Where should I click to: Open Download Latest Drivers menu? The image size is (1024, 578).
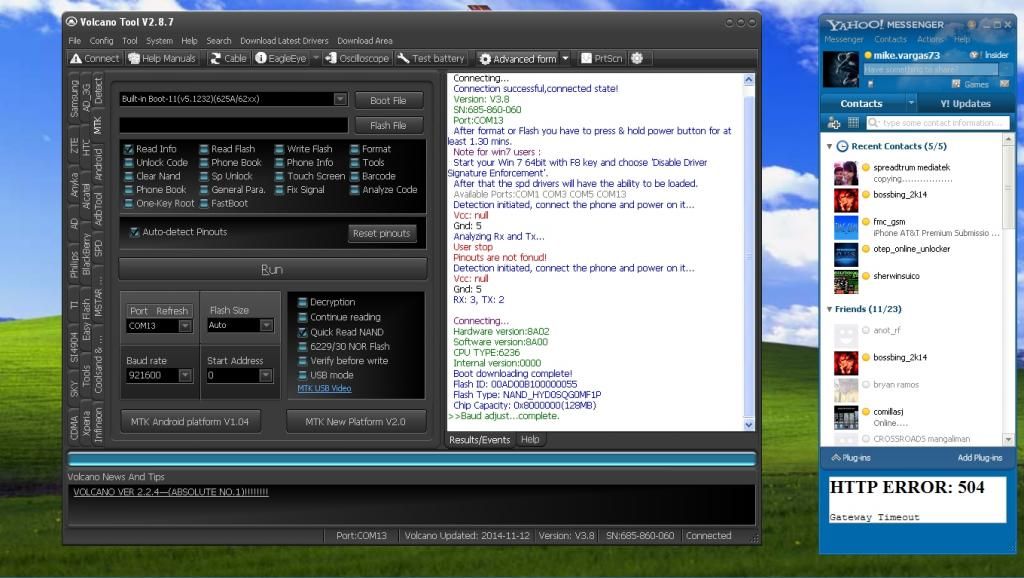tap(284, 40)
